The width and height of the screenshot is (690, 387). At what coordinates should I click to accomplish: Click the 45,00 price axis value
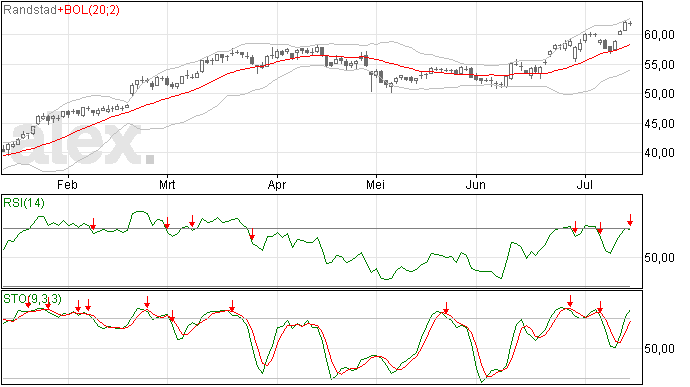[659, 124]
